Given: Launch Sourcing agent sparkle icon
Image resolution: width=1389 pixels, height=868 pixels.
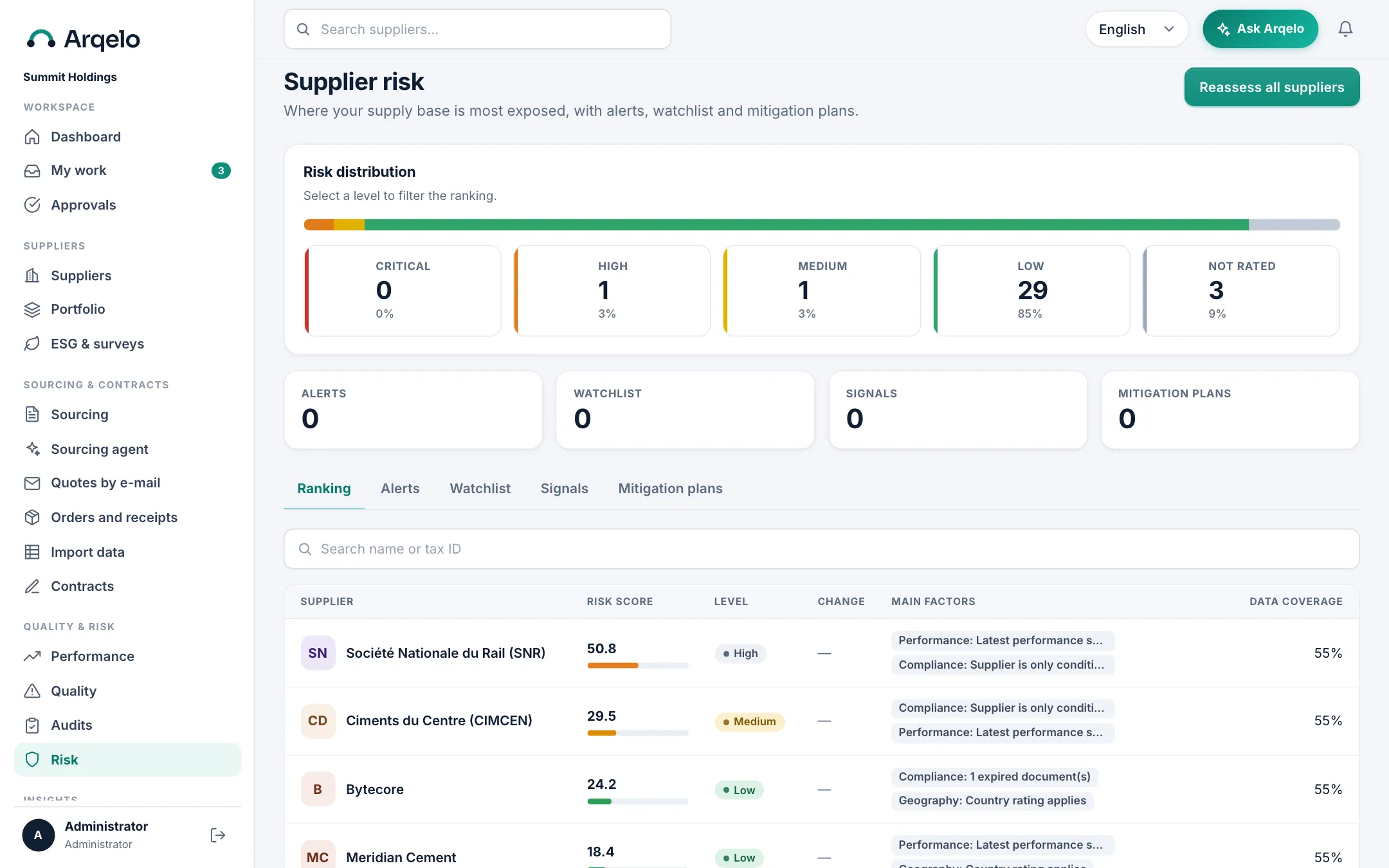Looking at the screenshot, I should [x=32, y=449].
